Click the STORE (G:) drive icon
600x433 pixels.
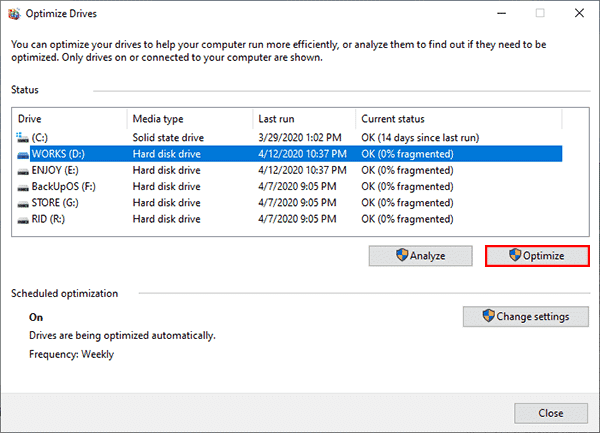[23, 203]
